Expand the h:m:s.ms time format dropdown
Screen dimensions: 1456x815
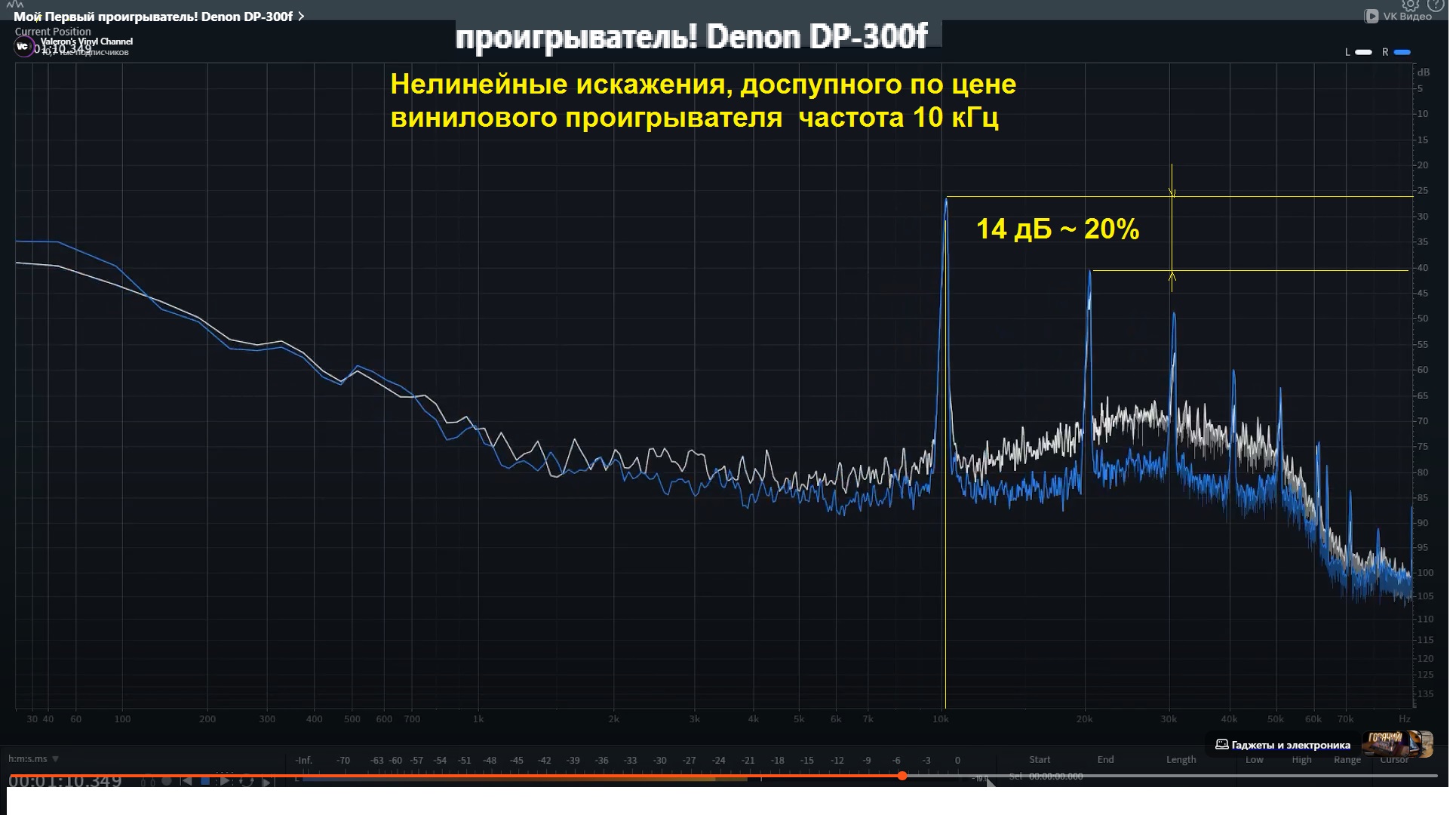click(55, 758)
